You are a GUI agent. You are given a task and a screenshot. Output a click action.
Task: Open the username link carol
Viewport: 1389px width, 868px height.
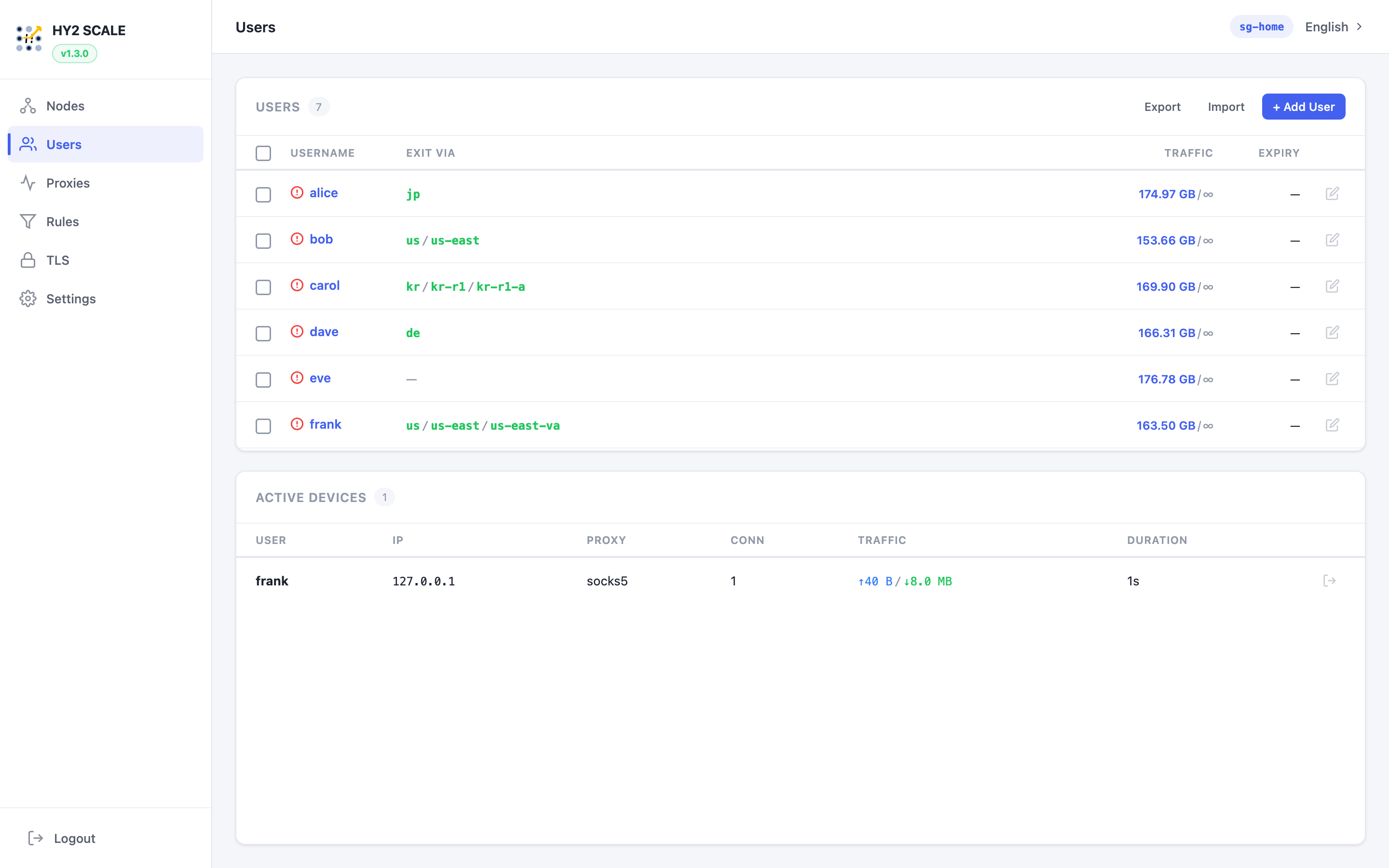tap(324, 285)
